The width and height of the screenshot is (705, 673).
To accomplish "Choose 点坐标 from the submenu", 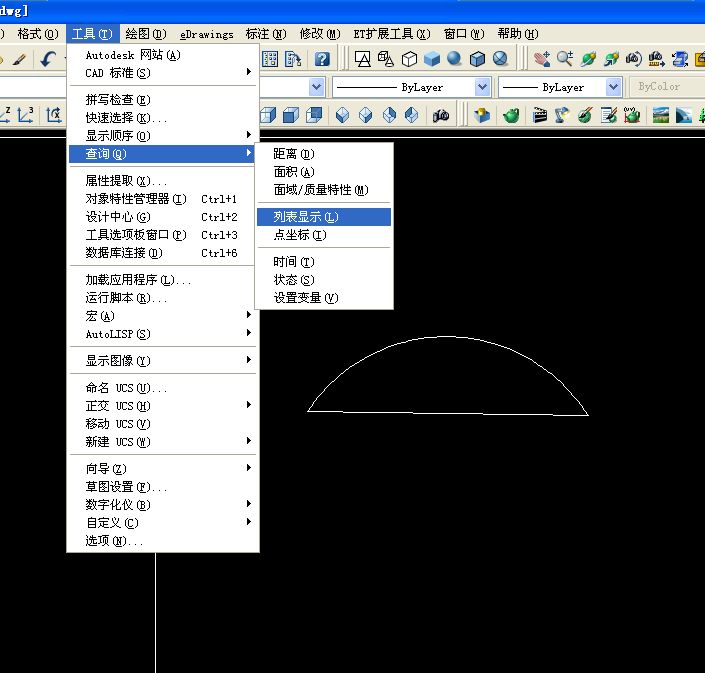I will tap(324, 235).
